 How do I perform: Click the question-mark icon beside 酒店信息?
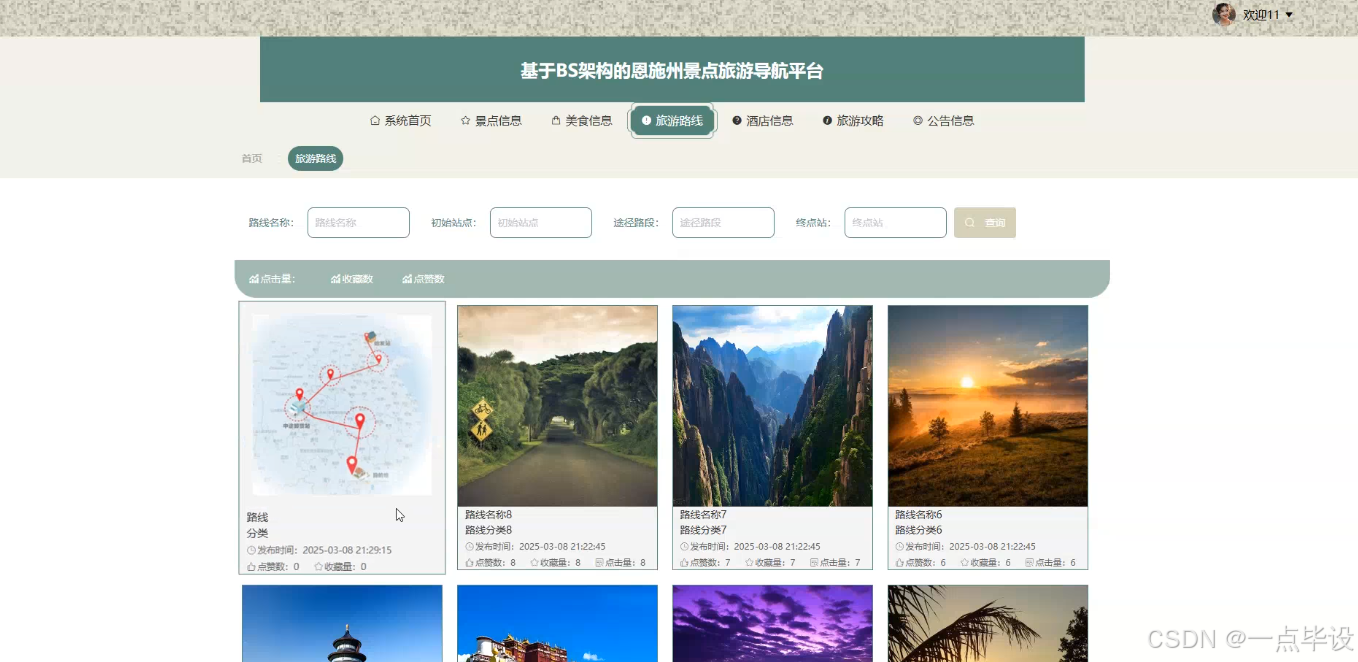pyautogui.click(x=737, y=120)
